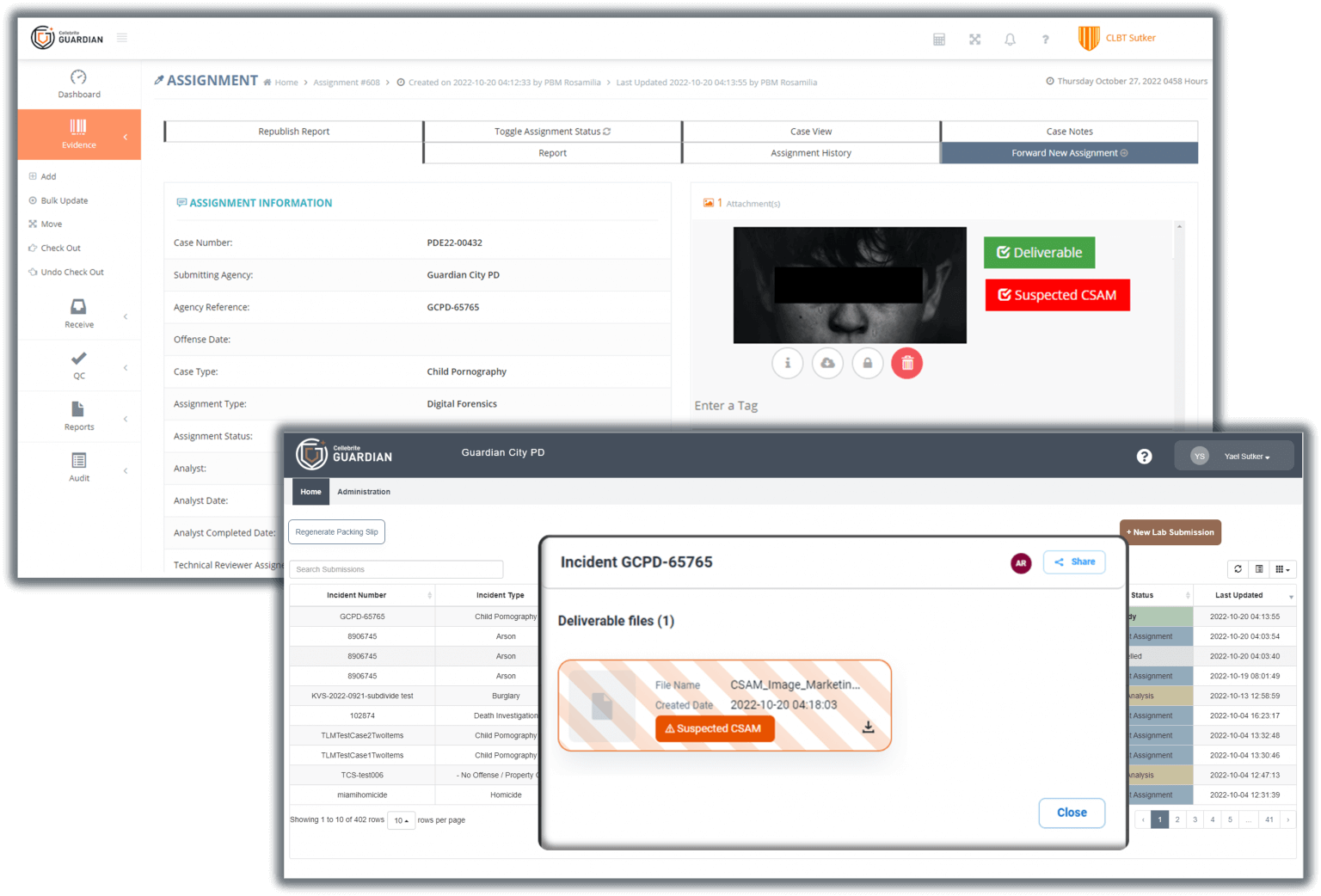This screenshot has width=1321, height=896.
Task: Close the Incident GCPD-65765 dialog
Action: coord(1072,813)
